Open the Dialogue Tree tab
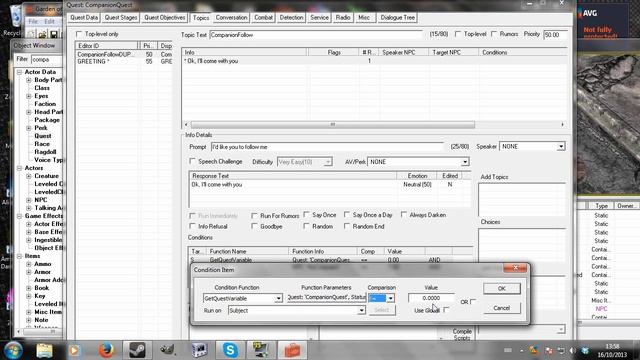Viewport: 640px width, 360px height. click(x=398, y=18)
